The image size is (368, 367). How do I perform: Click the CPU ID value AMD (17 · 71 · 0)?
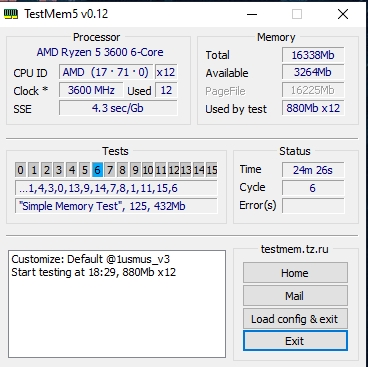(x=106, y=72)
